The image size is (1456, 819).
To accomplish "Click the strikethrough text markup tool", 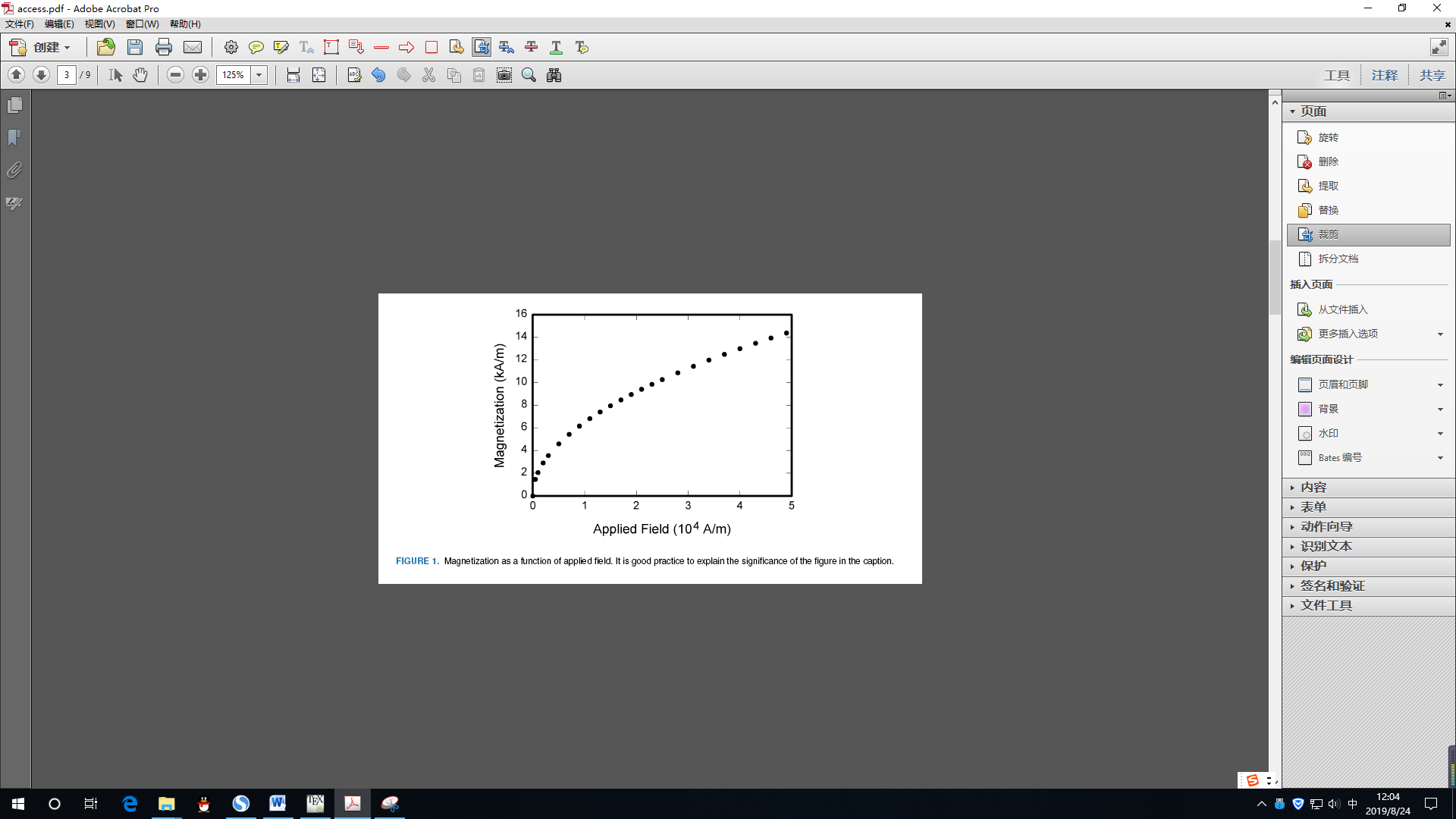I will [532, 48].
